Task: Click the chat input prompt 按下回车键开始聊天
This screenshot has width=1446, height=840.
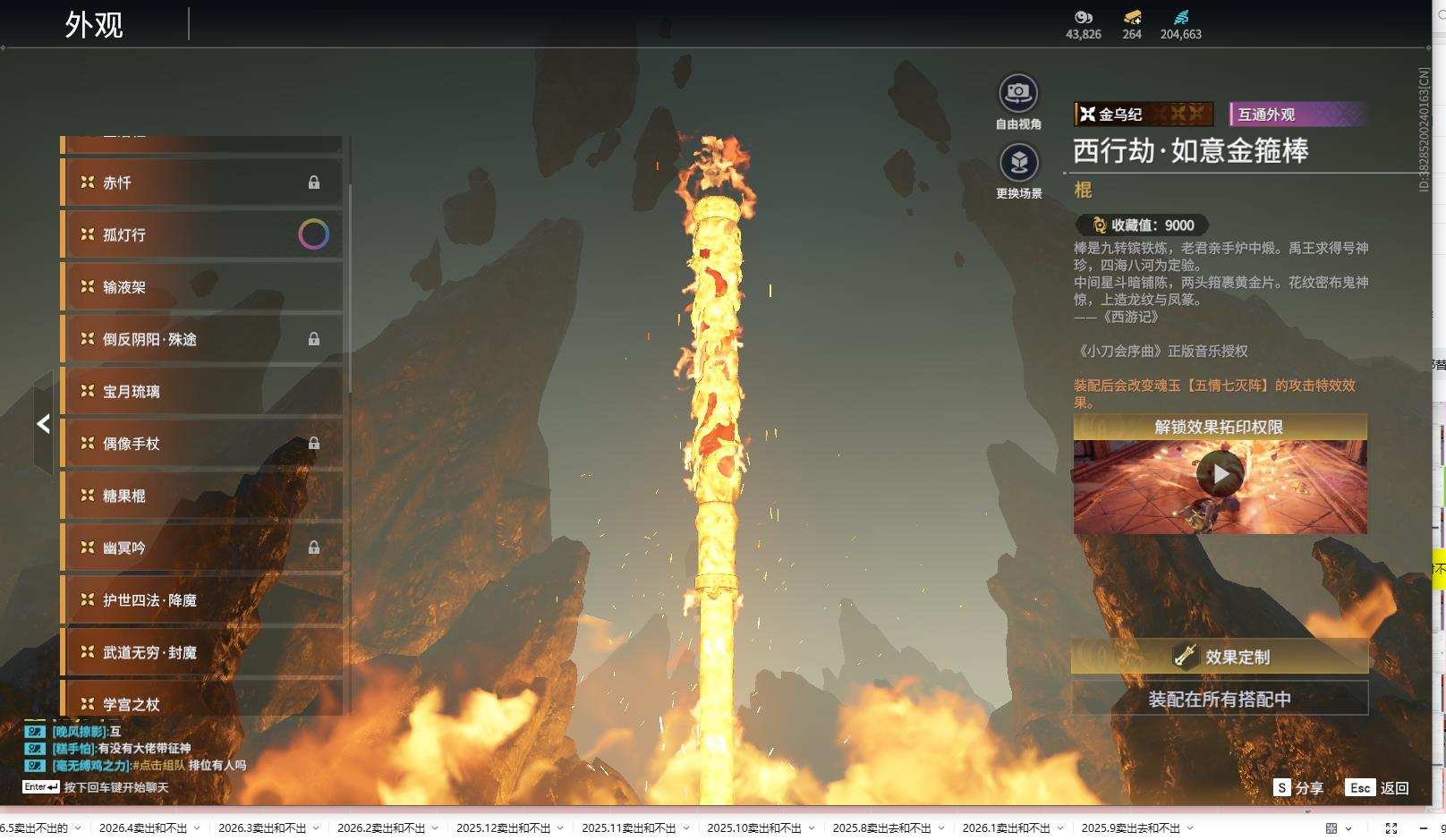Action: 116,787
